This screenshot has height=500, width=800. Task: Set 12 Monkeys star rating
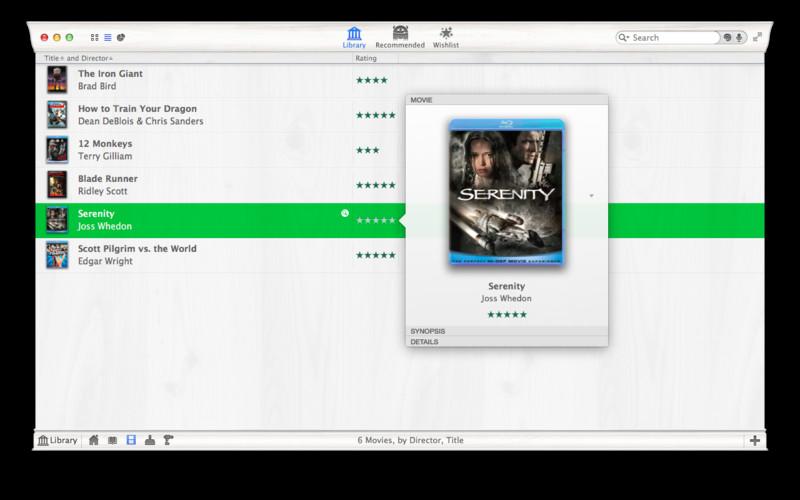(367, 150)
